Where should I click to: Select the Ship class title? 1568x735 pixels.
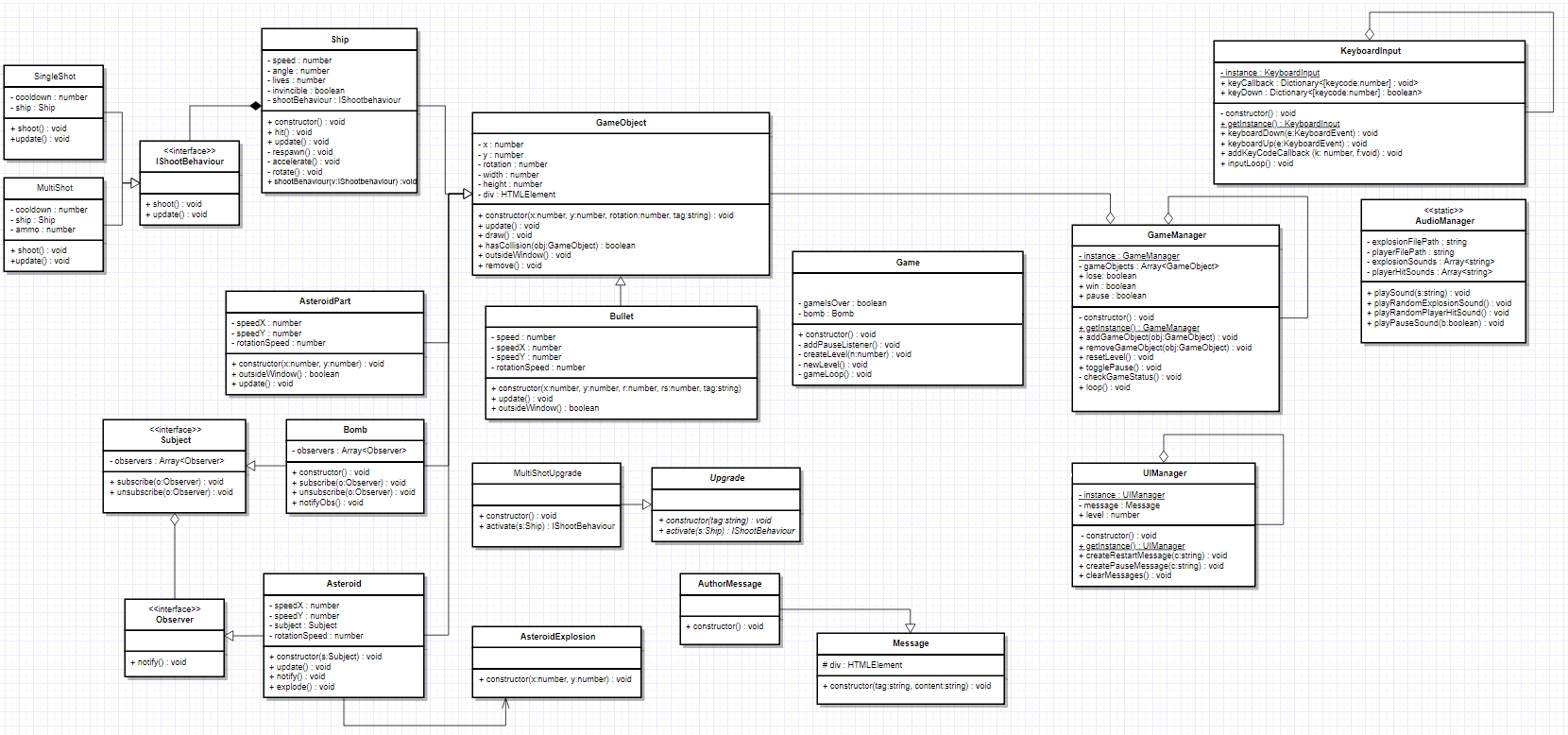(x=340, y=40)
